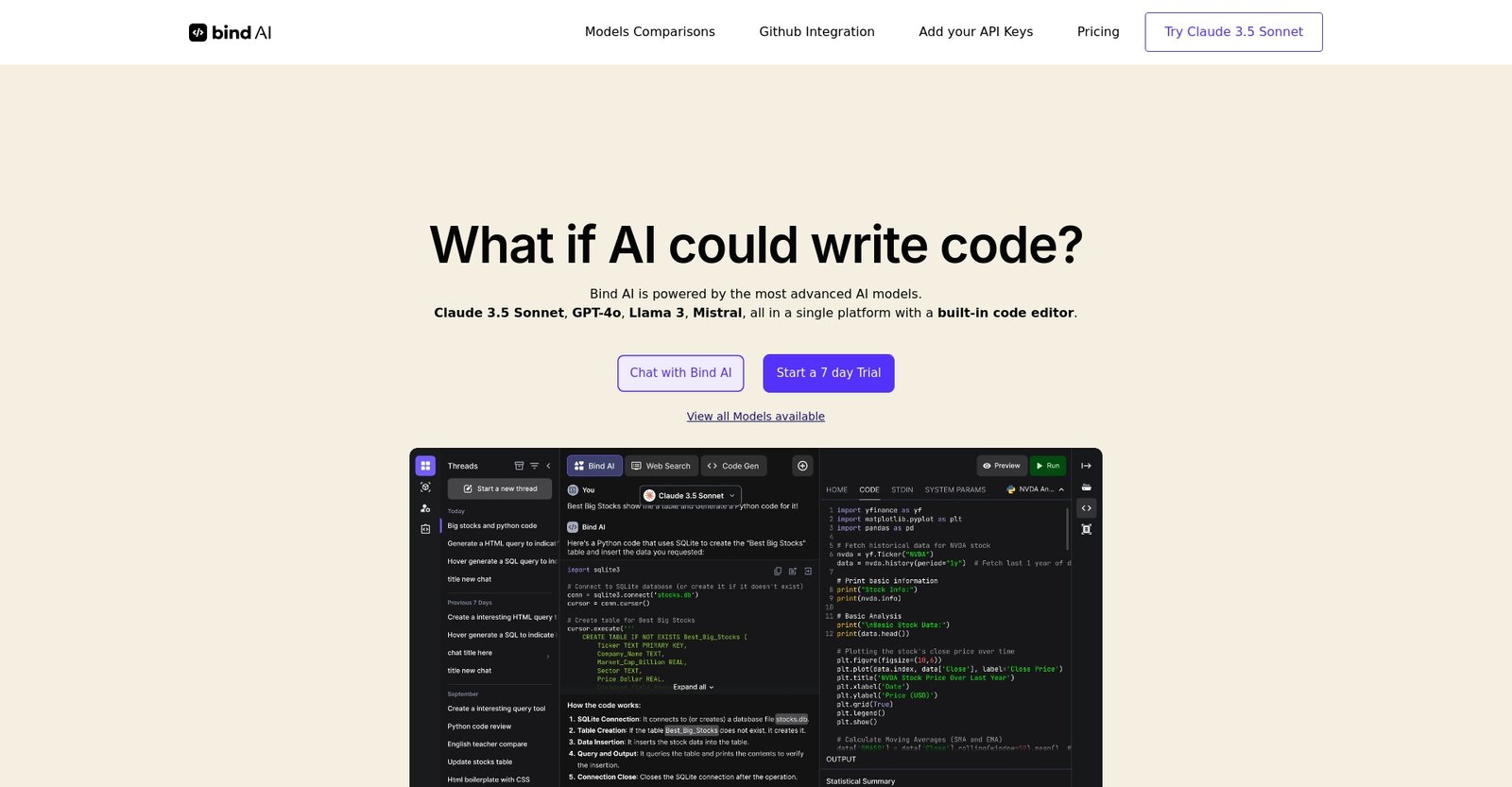Collapse the Threads panel with chevron
Image resolution: width=1512 pixels, height=787 pixels.
tap(548, 466)
